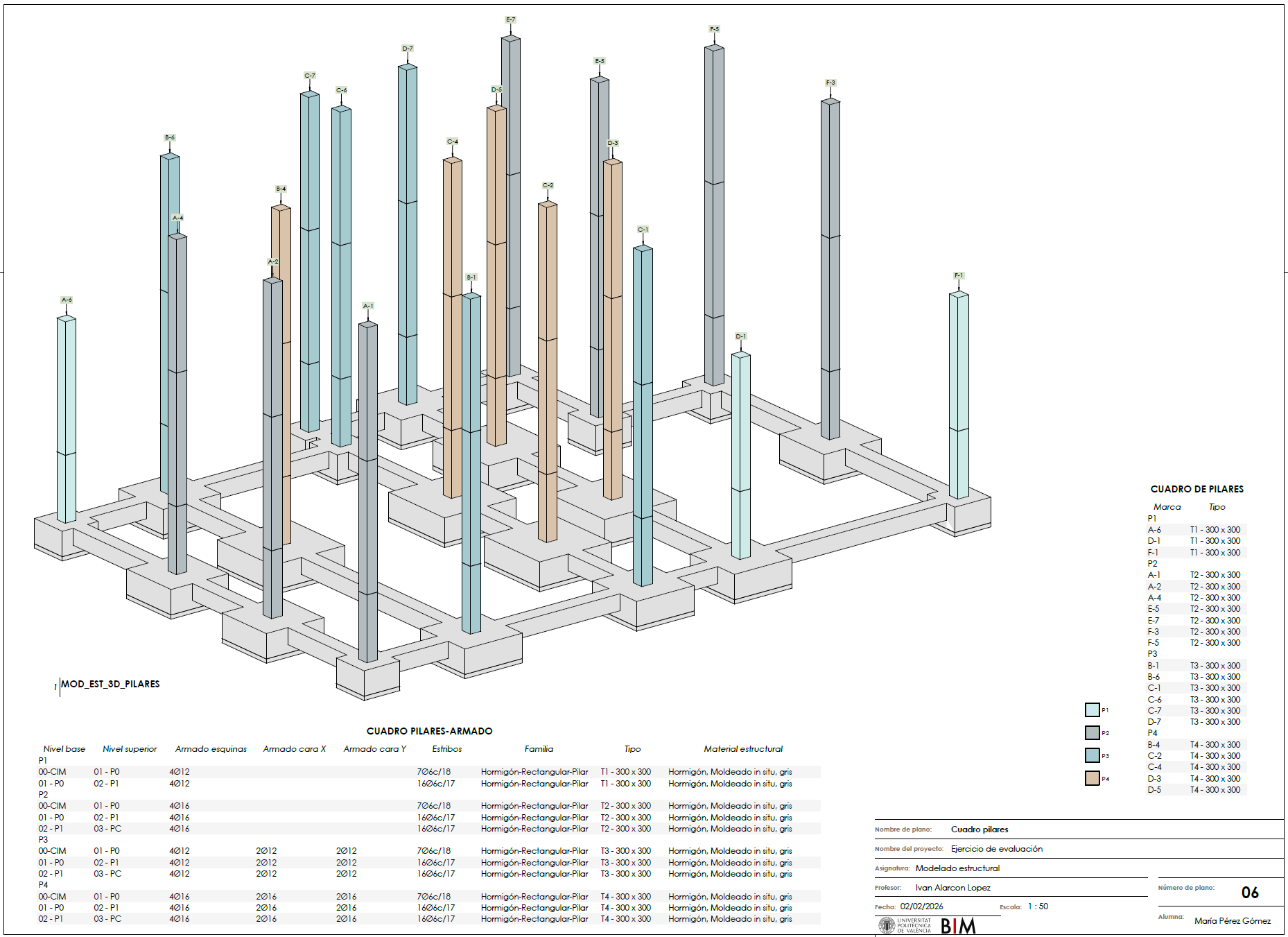Select the C-7 column tag in 3D view
This screenshot has height=937, width=1288.
tap(310, 76)
